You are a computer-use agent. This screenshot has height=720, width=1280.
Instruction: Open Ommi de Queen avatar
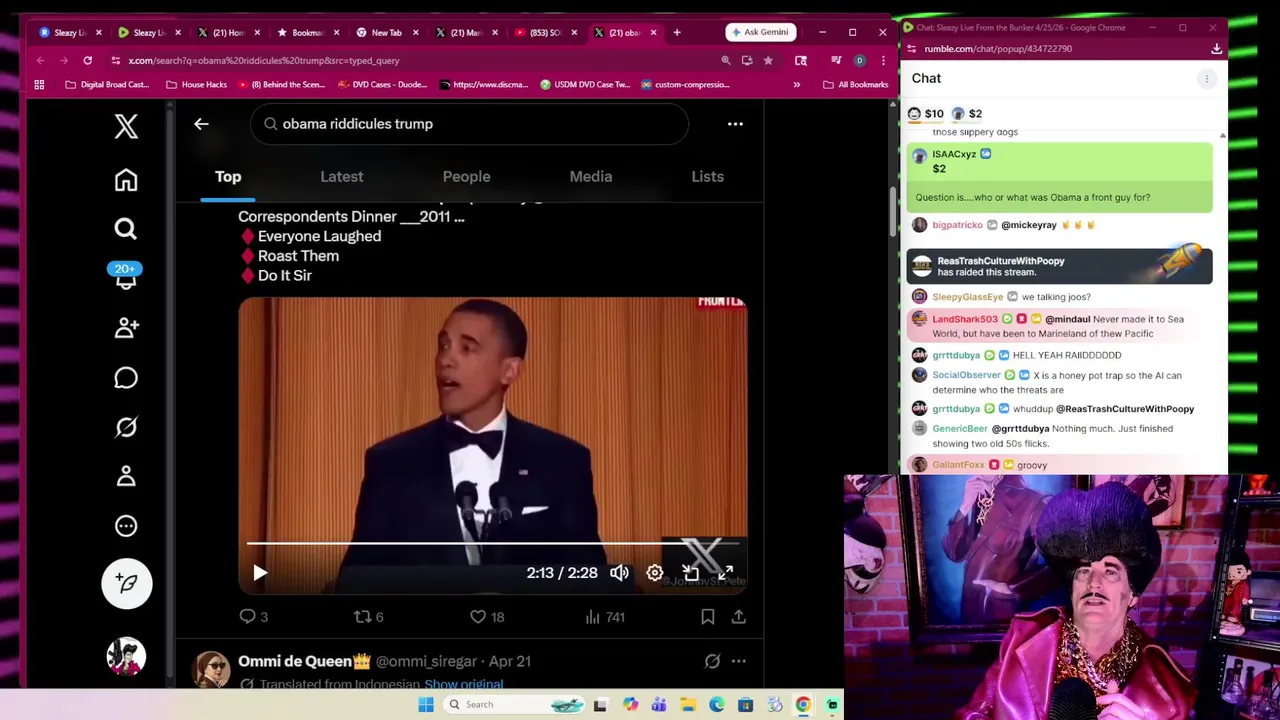pos(211,669)
